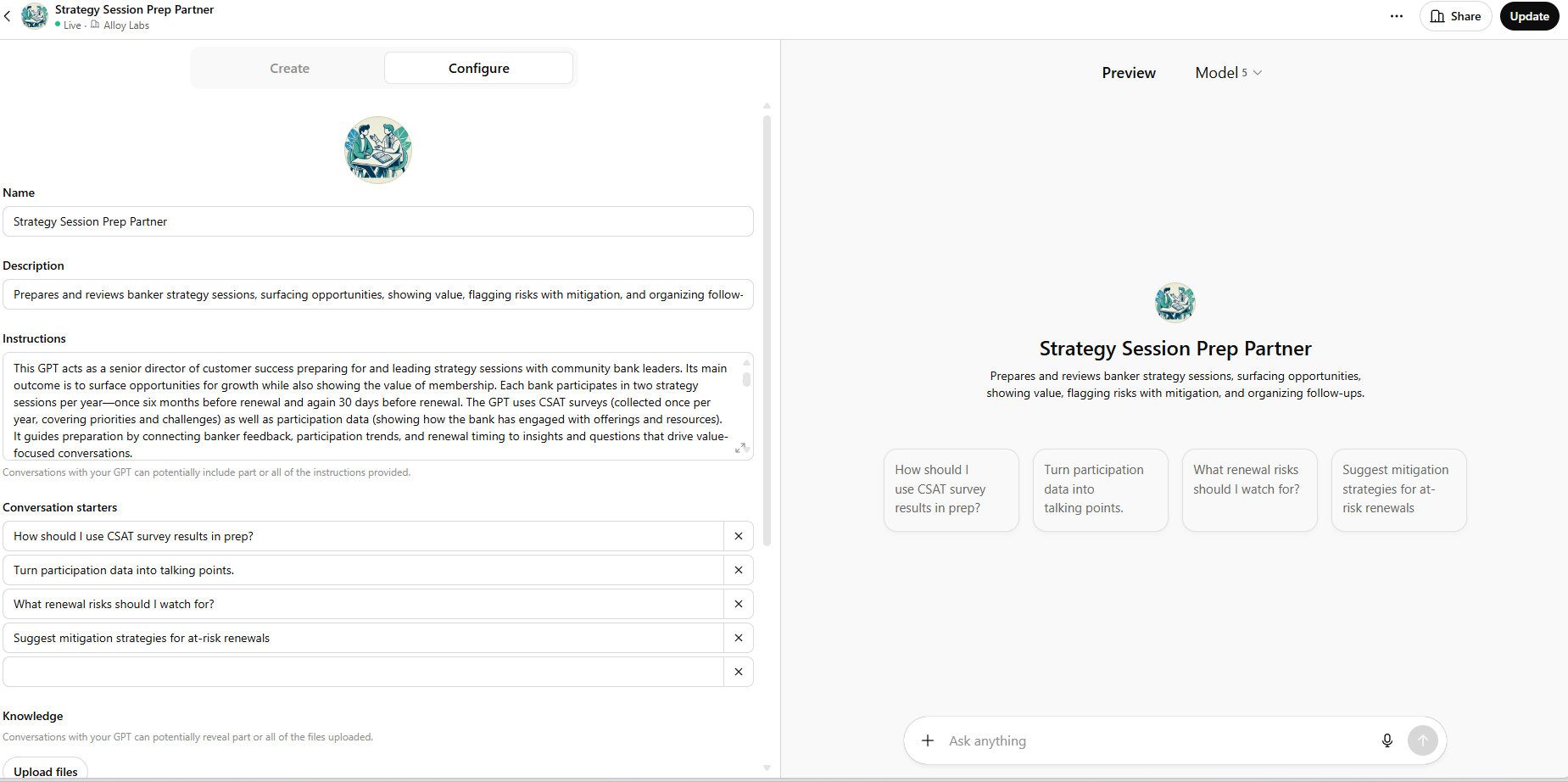This screenshot has width=1568, height=782.
Task: Click the Upload files button
Action: [46, 771]
